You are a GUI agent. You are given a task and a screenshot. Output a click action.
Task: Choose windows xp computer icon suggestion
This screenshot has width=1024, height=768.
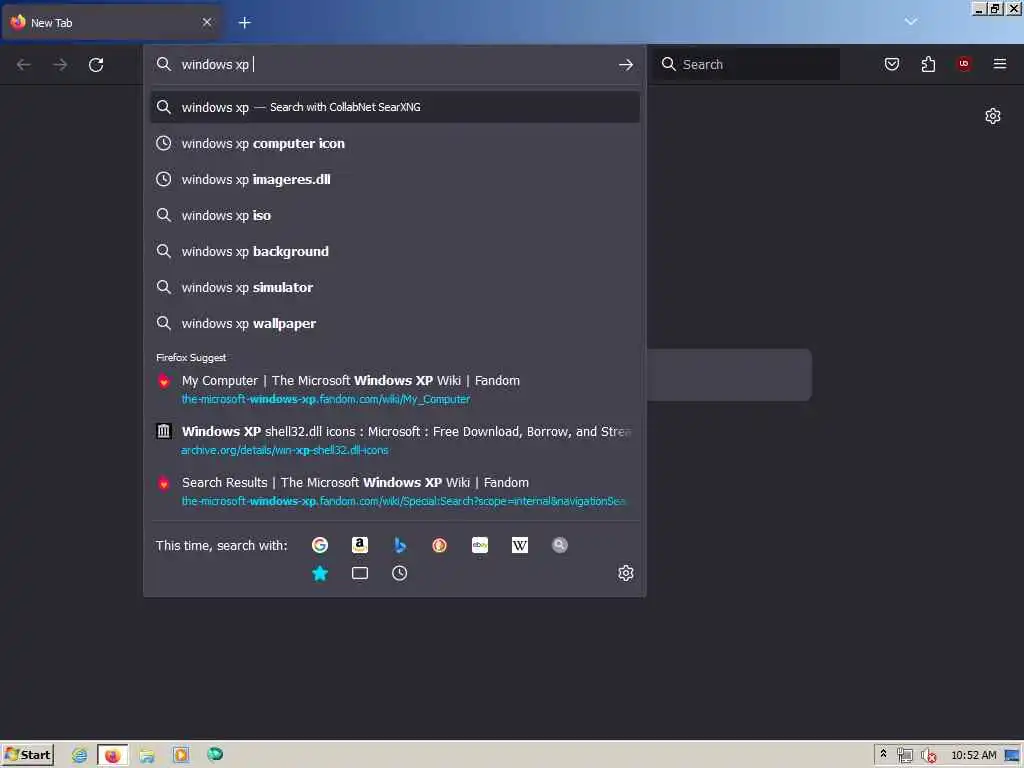[395, 143]
